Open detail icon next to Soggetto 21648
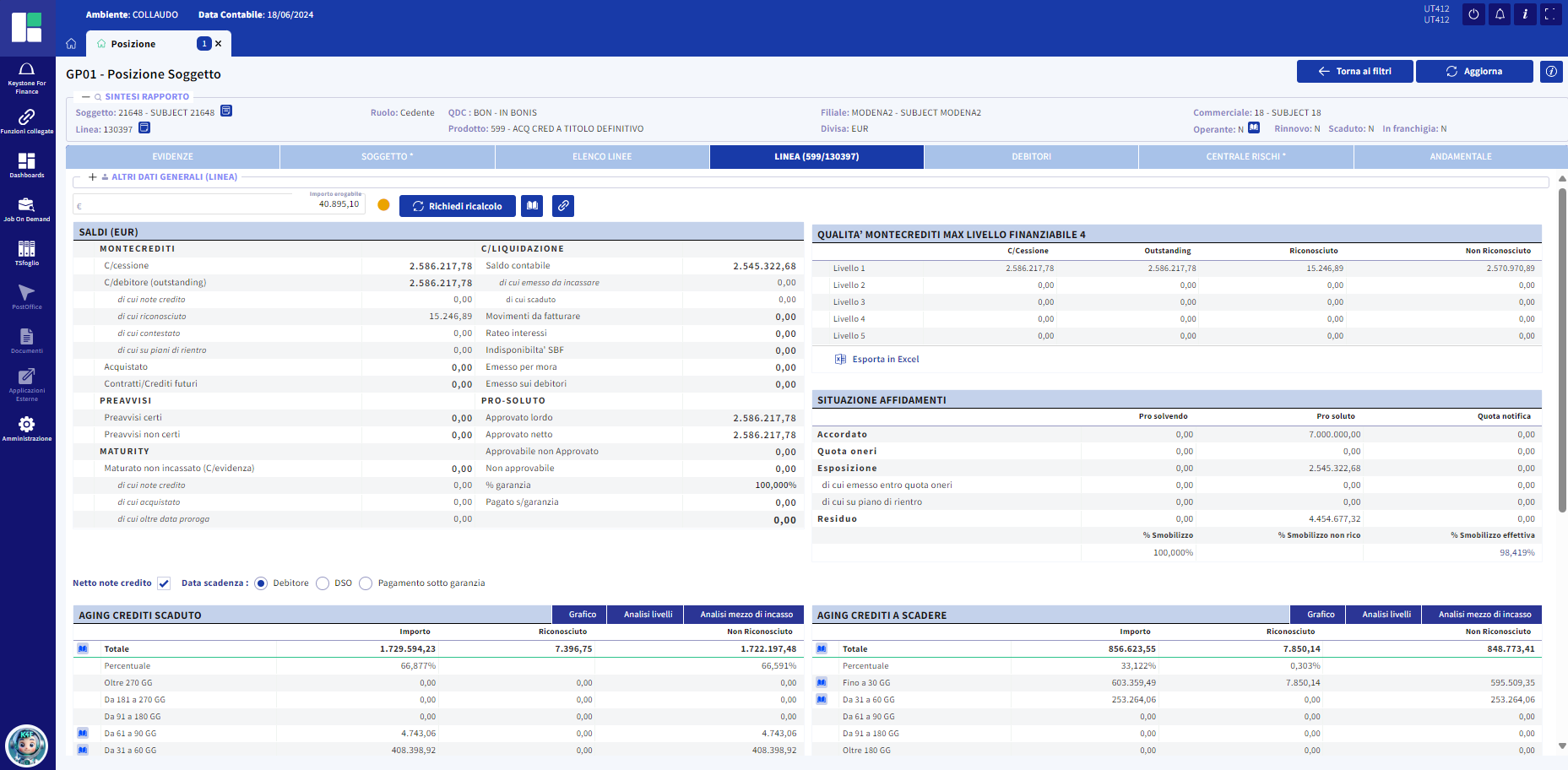Screen dimensions: 1568x770 tap(226, 111)
